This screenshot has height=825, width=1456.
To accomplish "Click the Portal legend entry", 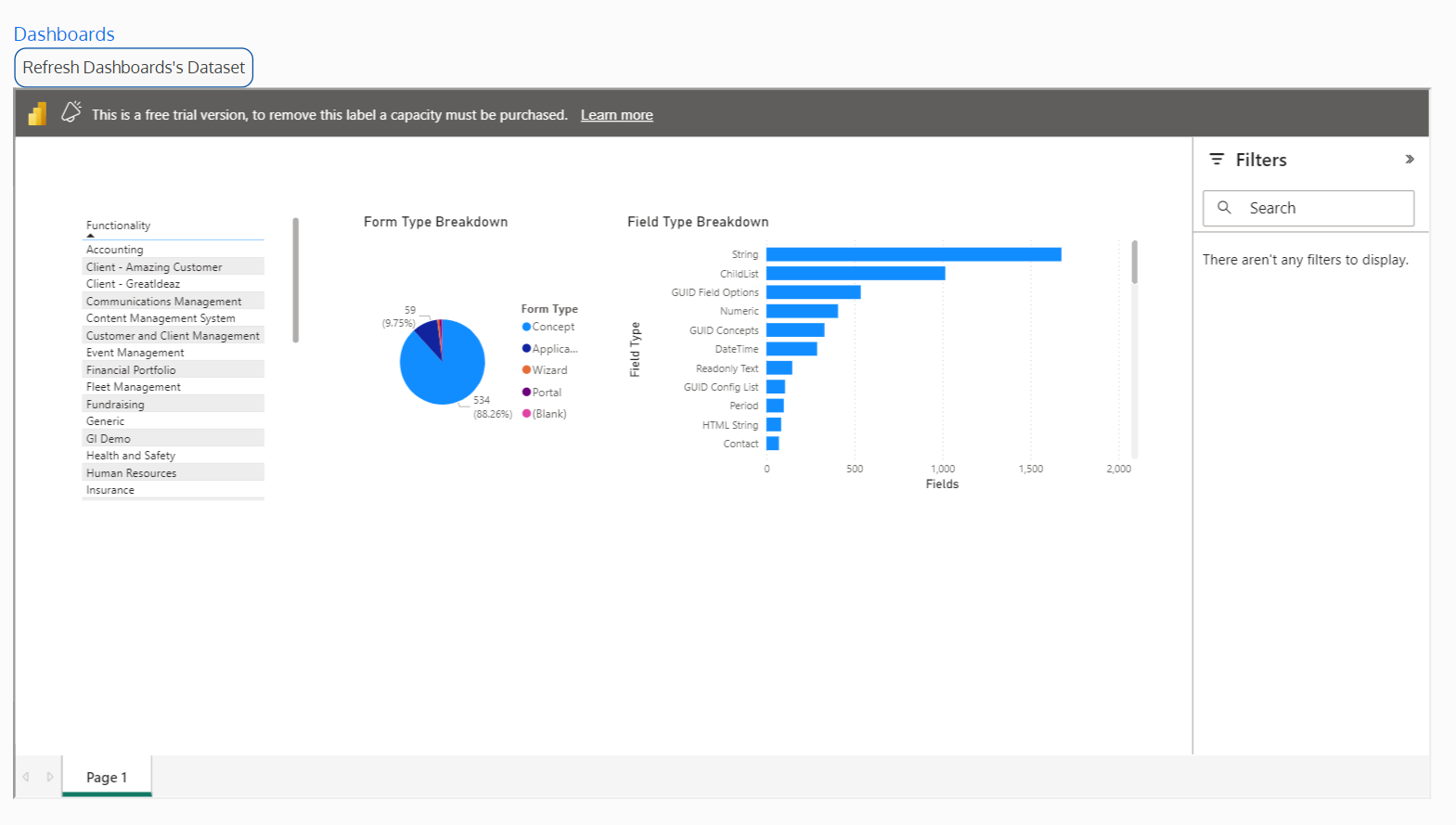I will pyautogui.click(x=542, y=393).
